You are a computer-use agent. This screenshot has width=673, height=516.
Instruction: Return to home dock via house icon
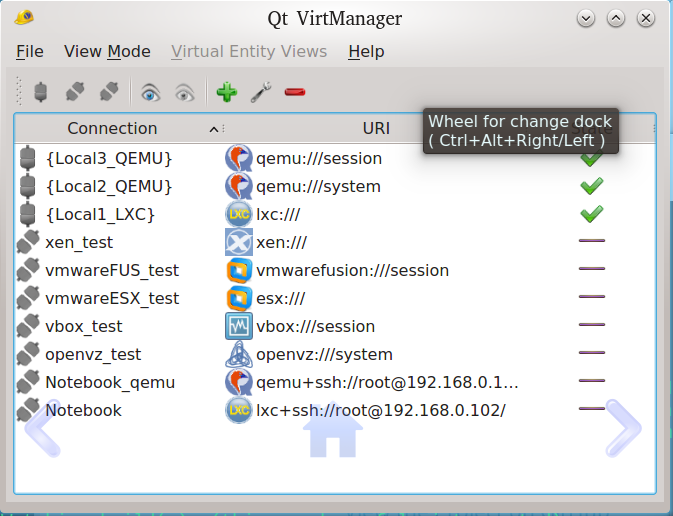[x=333, y=430]
